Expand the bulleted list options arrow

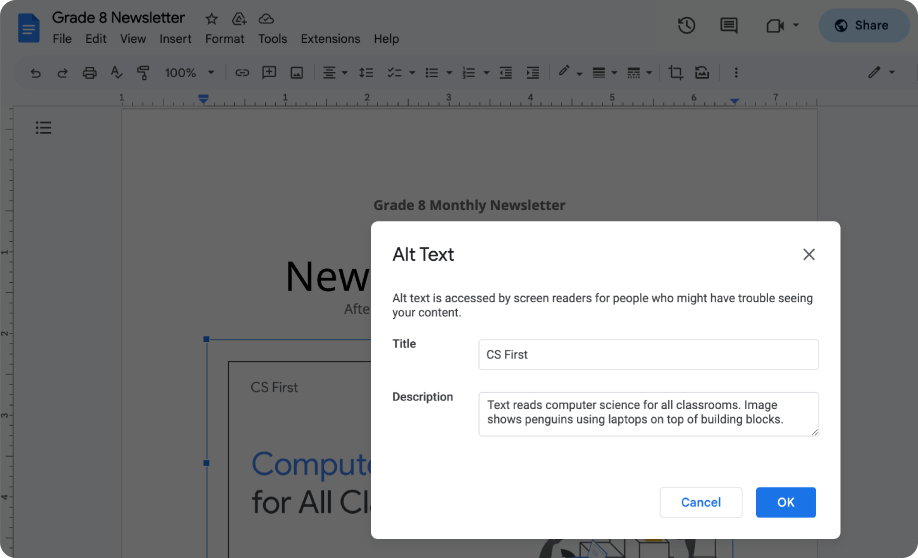click(449, 73)
